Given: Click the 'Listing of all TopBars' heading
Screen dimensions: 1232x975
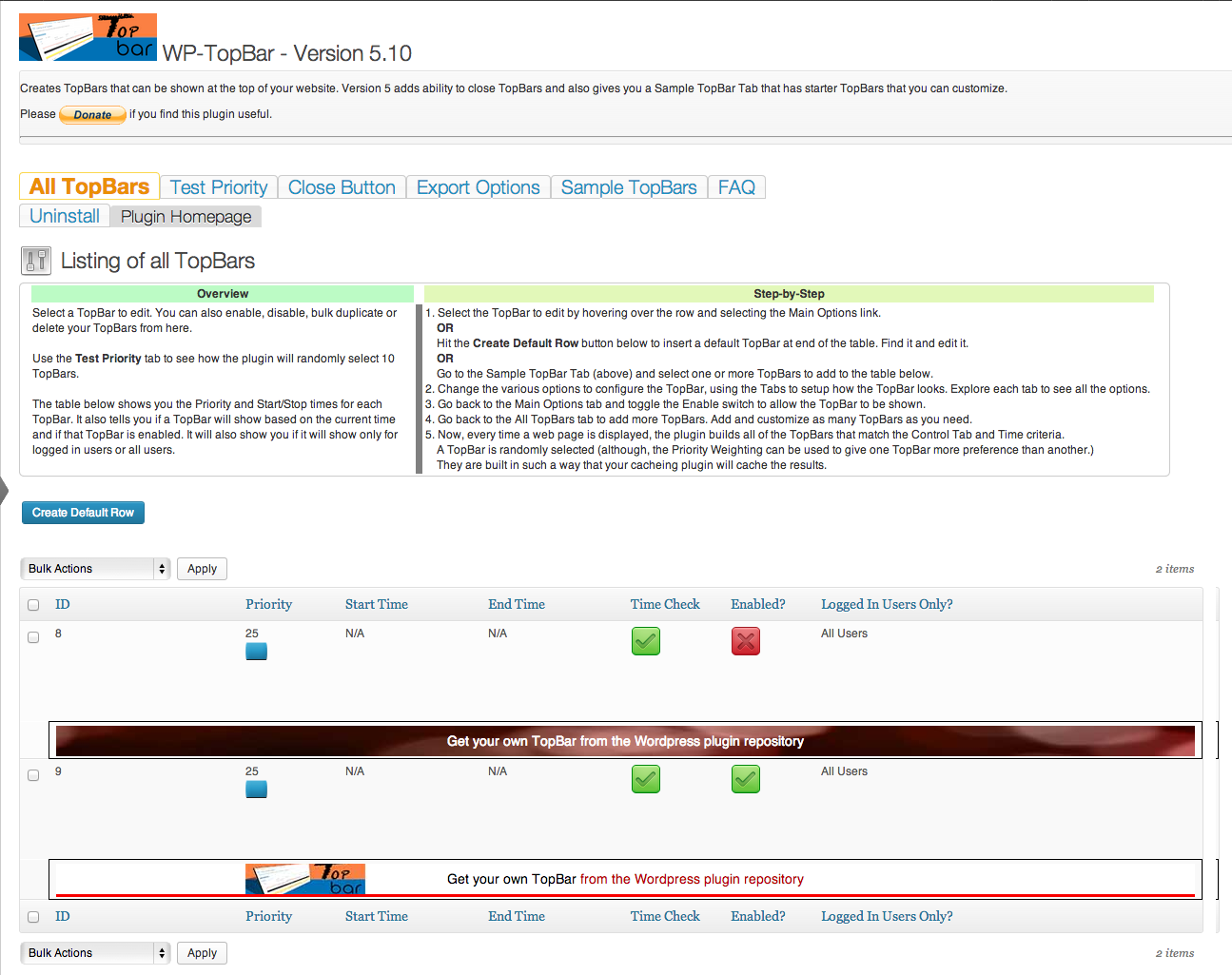Looking at the screenshot, I should 158,261.
